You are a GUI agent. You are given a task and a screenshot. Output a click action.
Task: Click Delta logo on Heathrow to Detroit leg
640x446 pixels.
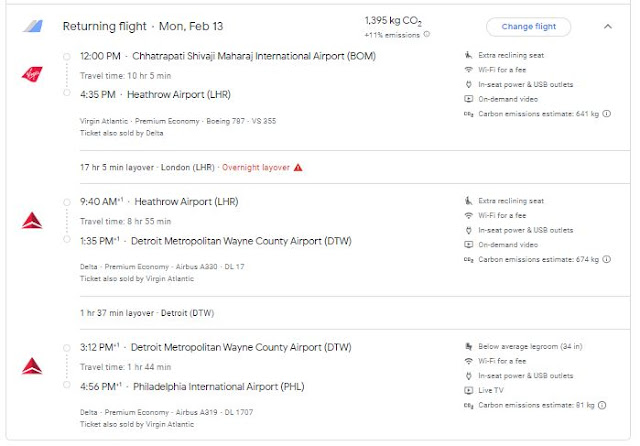pyautogui.click(x=32, y=220)
